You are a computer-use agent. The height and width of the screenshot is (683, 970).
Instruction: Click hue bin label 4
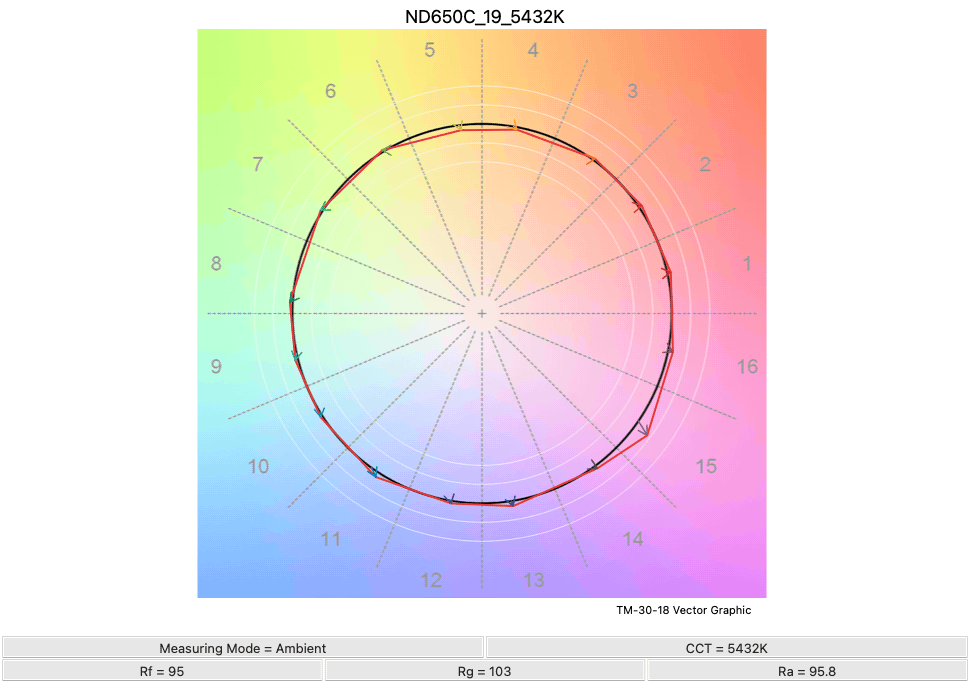[x=533, y=50]
